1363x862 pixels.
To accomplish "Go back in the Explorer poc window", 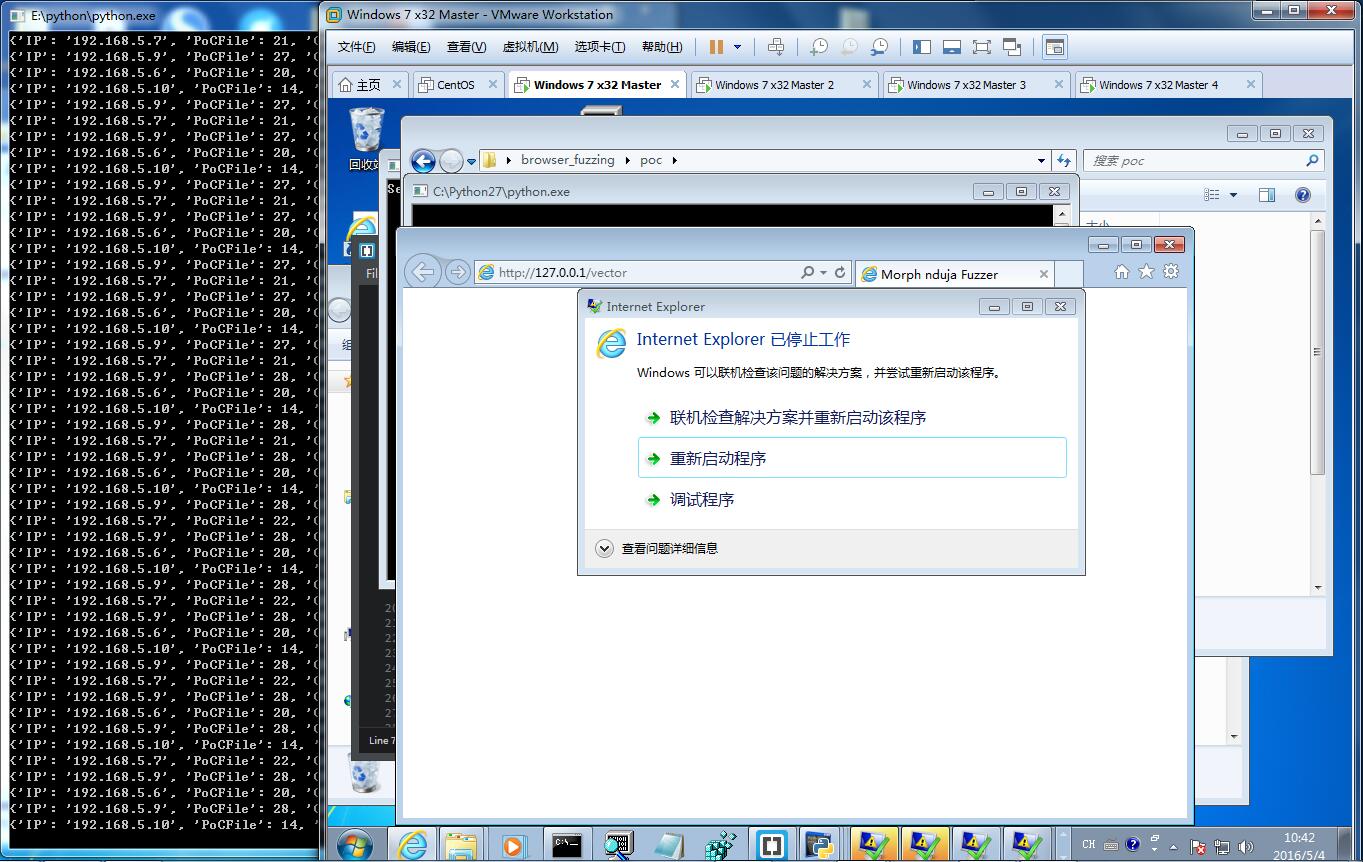I will point(423,161).
